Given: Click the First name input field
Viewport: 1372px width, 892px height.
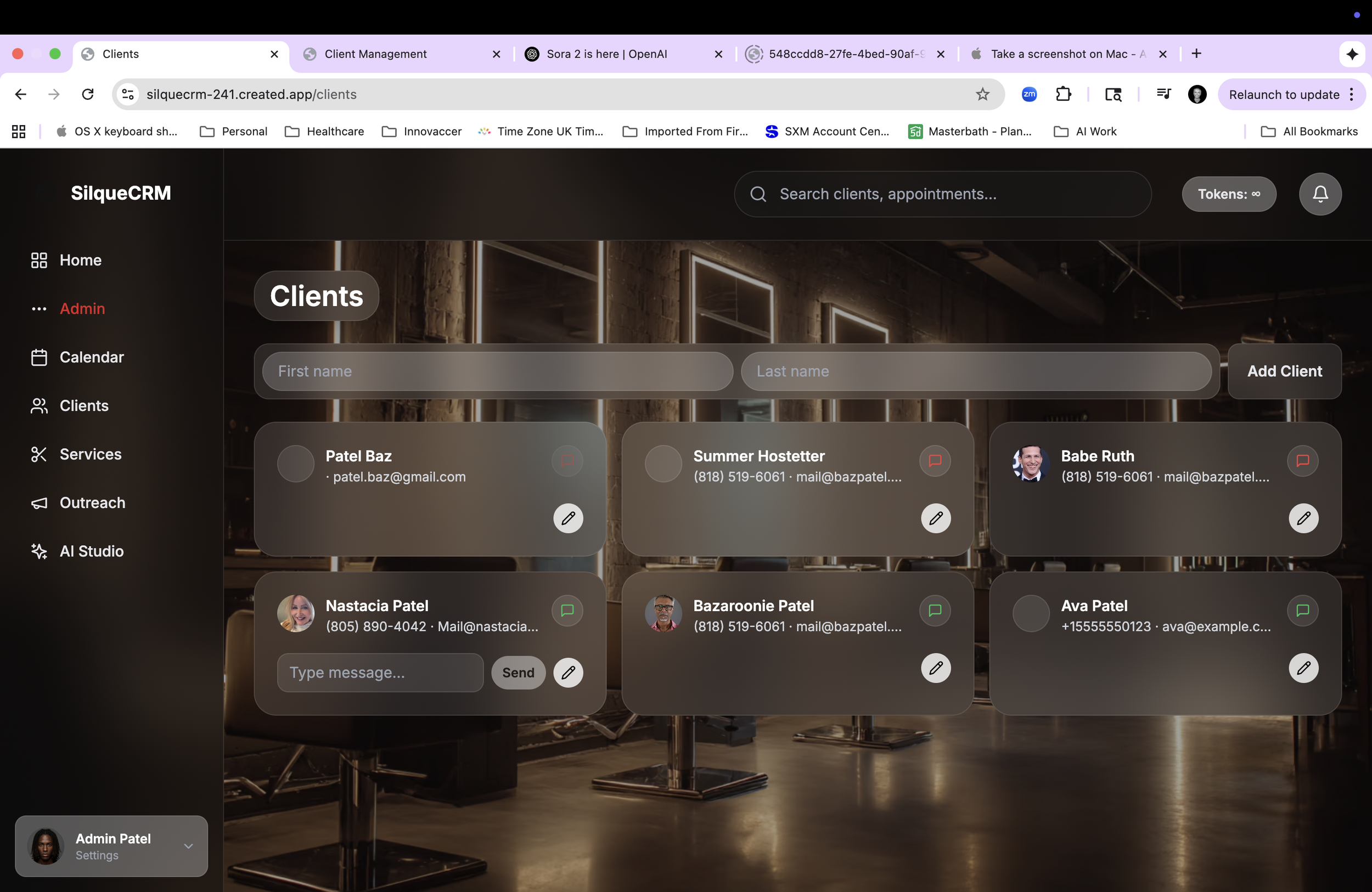Looking at the screenshot, I should (497, 371).
